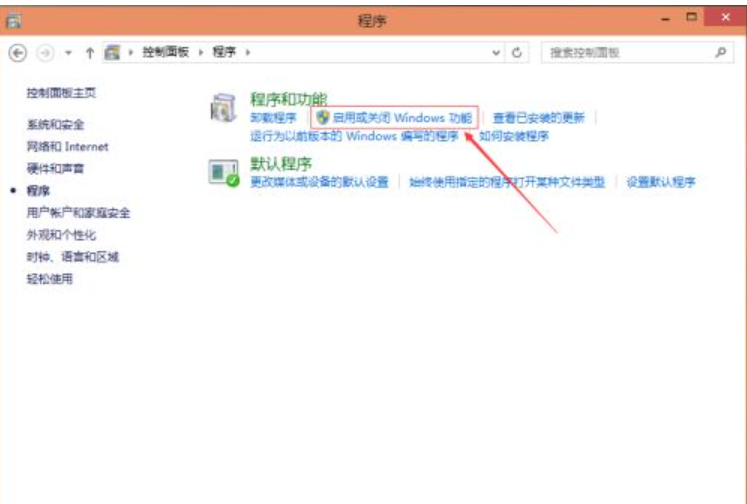Open the 卸载程序 link
This screenshot has height=504, width=747.
coord(272,118)
